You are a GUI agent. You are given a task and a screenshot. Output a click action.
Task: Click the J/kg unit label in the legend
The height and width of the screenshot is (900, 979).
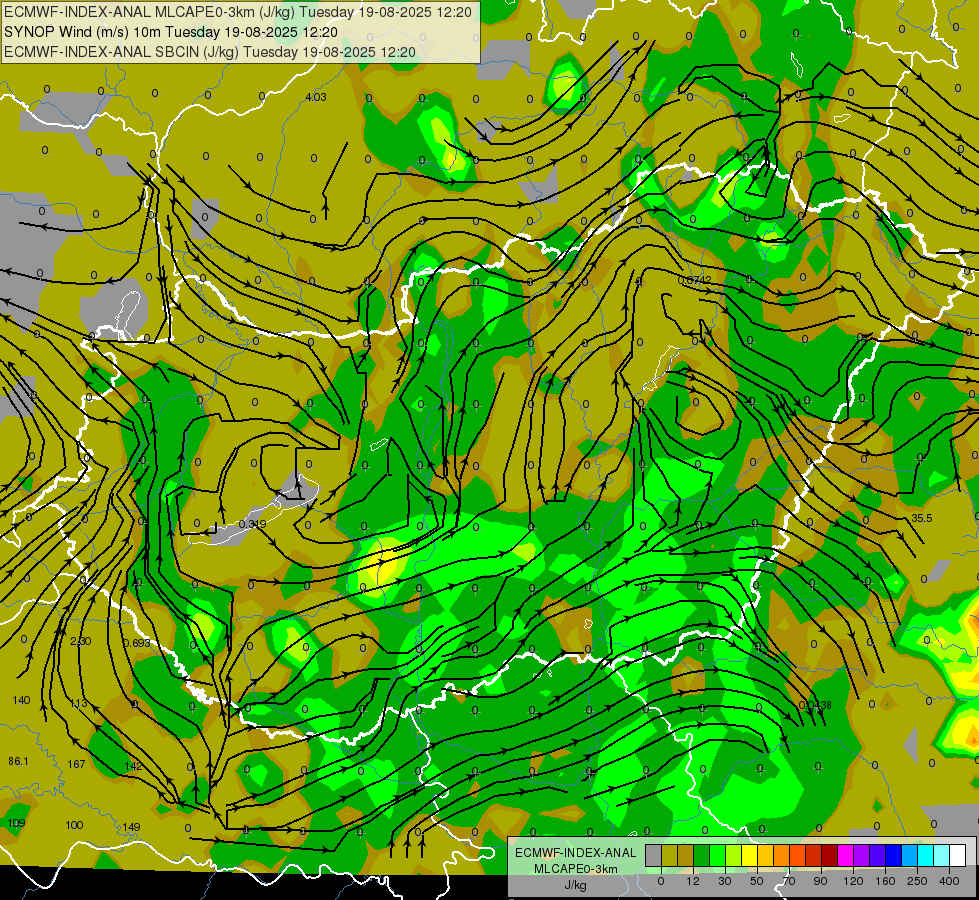(x=576, y=885)
